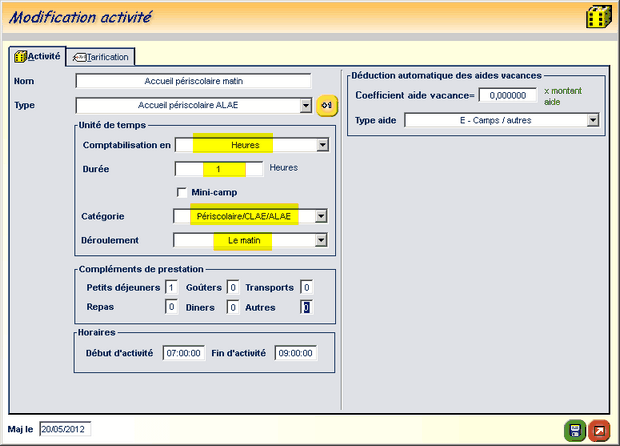Viewport: 620px width, 446px height.
Task: Open the Type aide dropdown
Action: (593, 120)
